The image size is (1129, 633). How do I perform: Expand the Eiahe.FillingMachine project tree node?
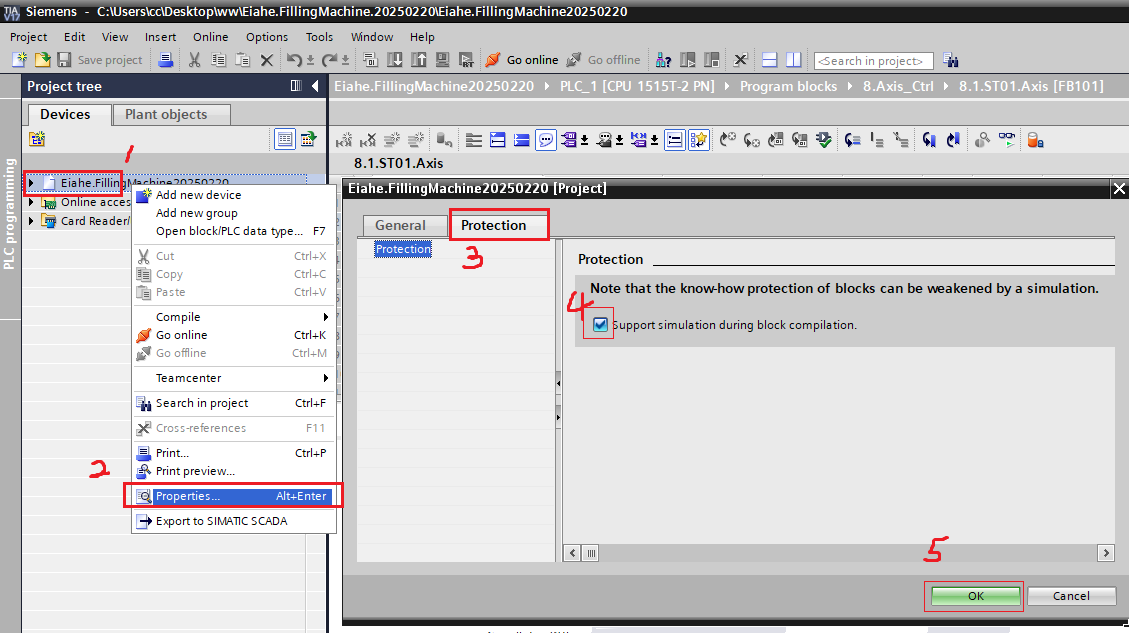[32, 183]
